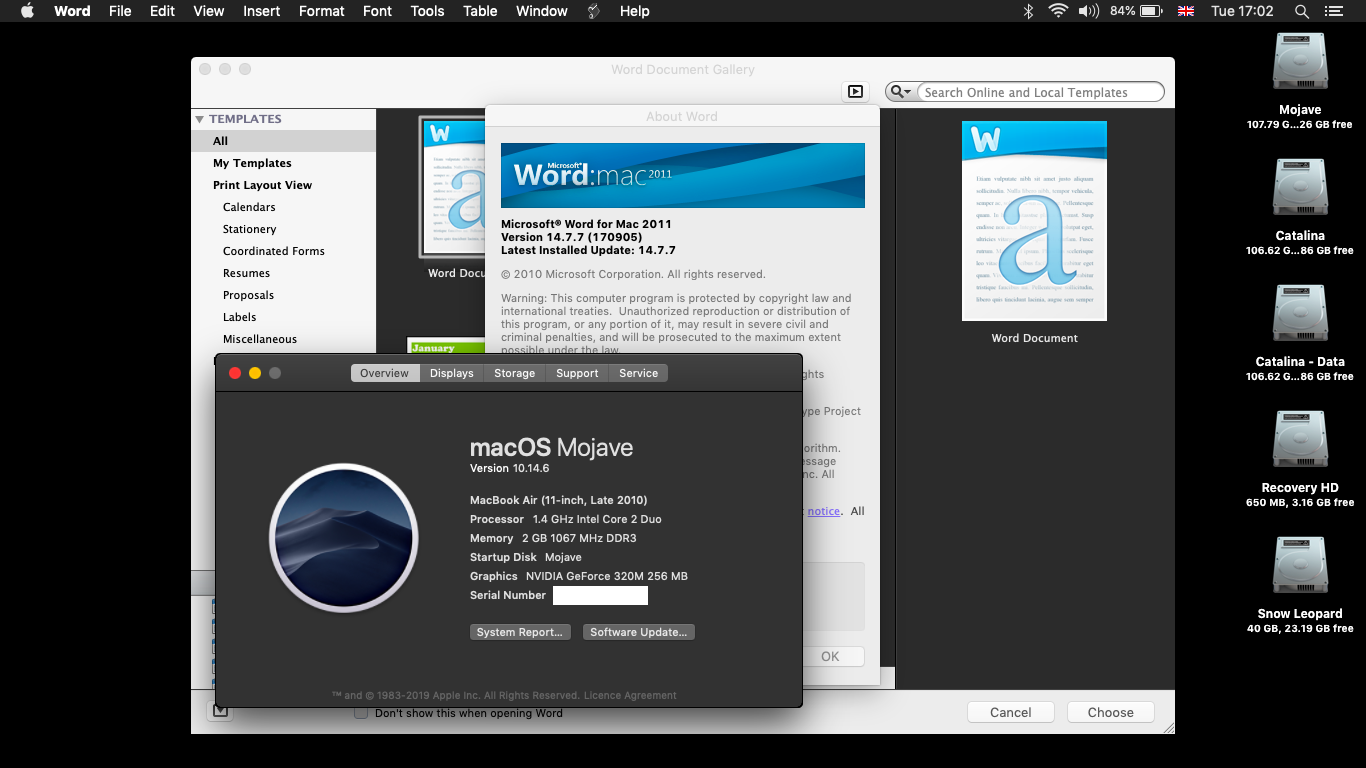This screenshot has width=1366, height=768.
Task: Click the large Word Document preview image
Action: click(x=1034, y=221)
